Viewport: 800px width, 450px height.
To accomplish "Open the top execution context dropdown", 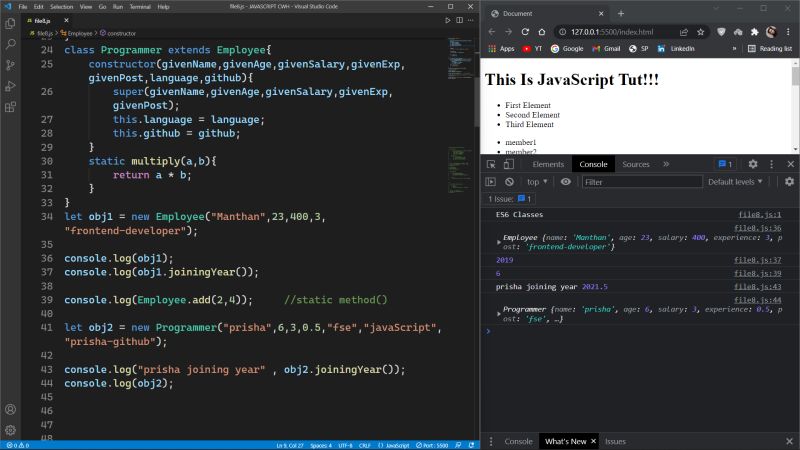I will [x=537, y=182].
